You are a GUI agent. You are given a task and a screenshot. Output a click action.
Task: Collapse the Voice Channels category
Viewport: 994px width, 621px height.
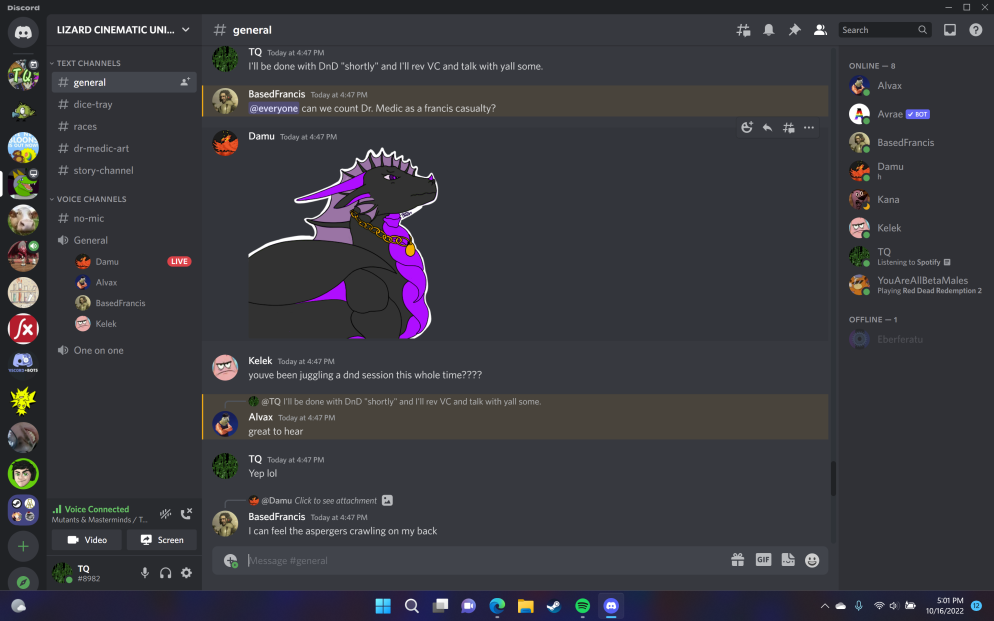(89, 199)
